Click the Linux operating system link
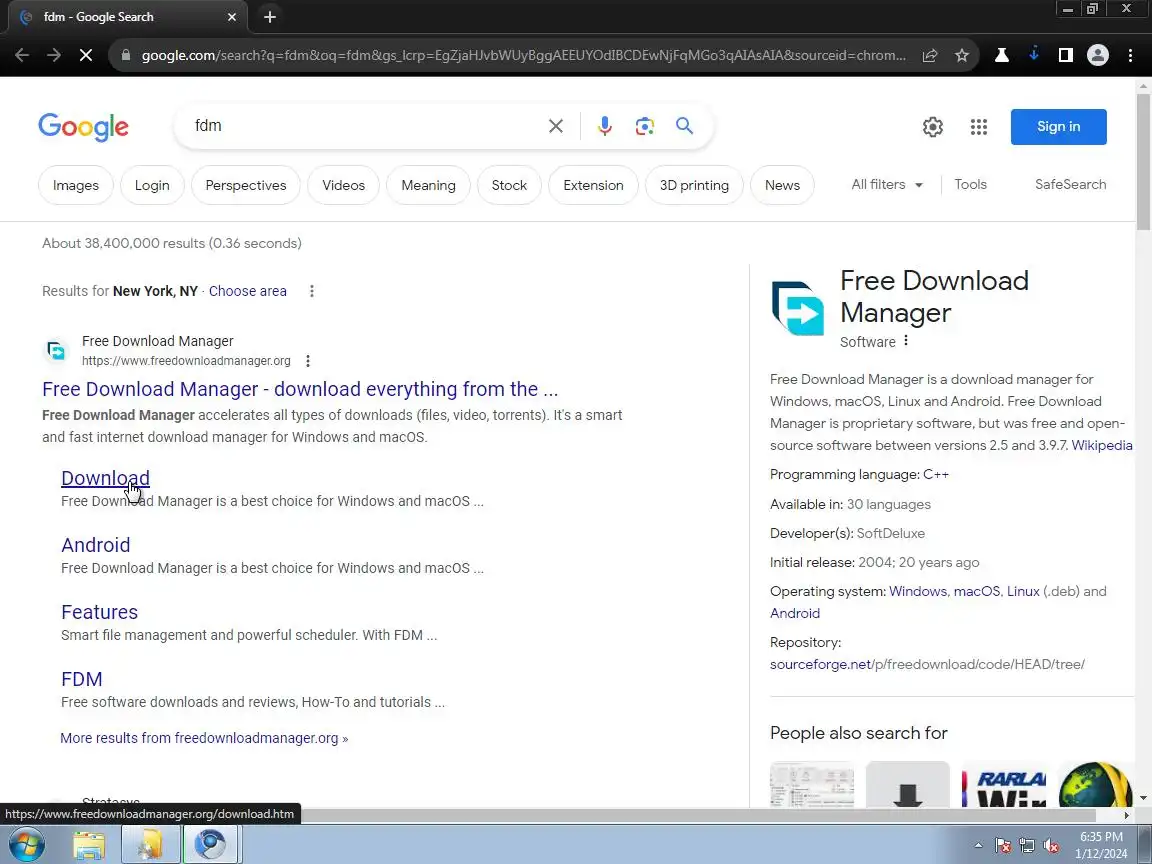This screenshot has width=1152, height=864. click(1023, 591)
